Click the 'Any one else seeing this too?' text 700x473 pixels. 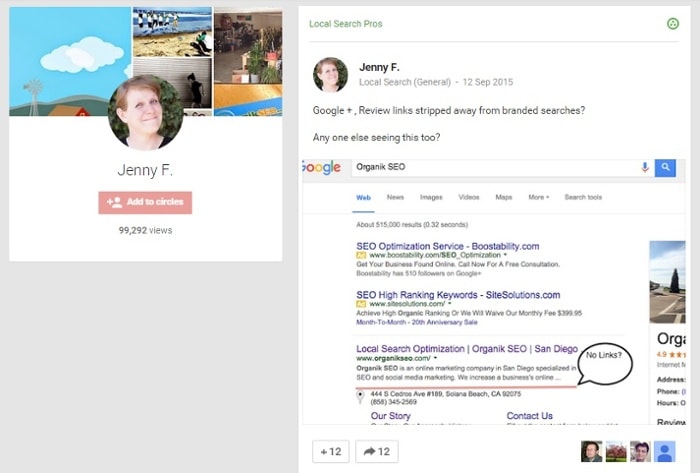(376, 137)
